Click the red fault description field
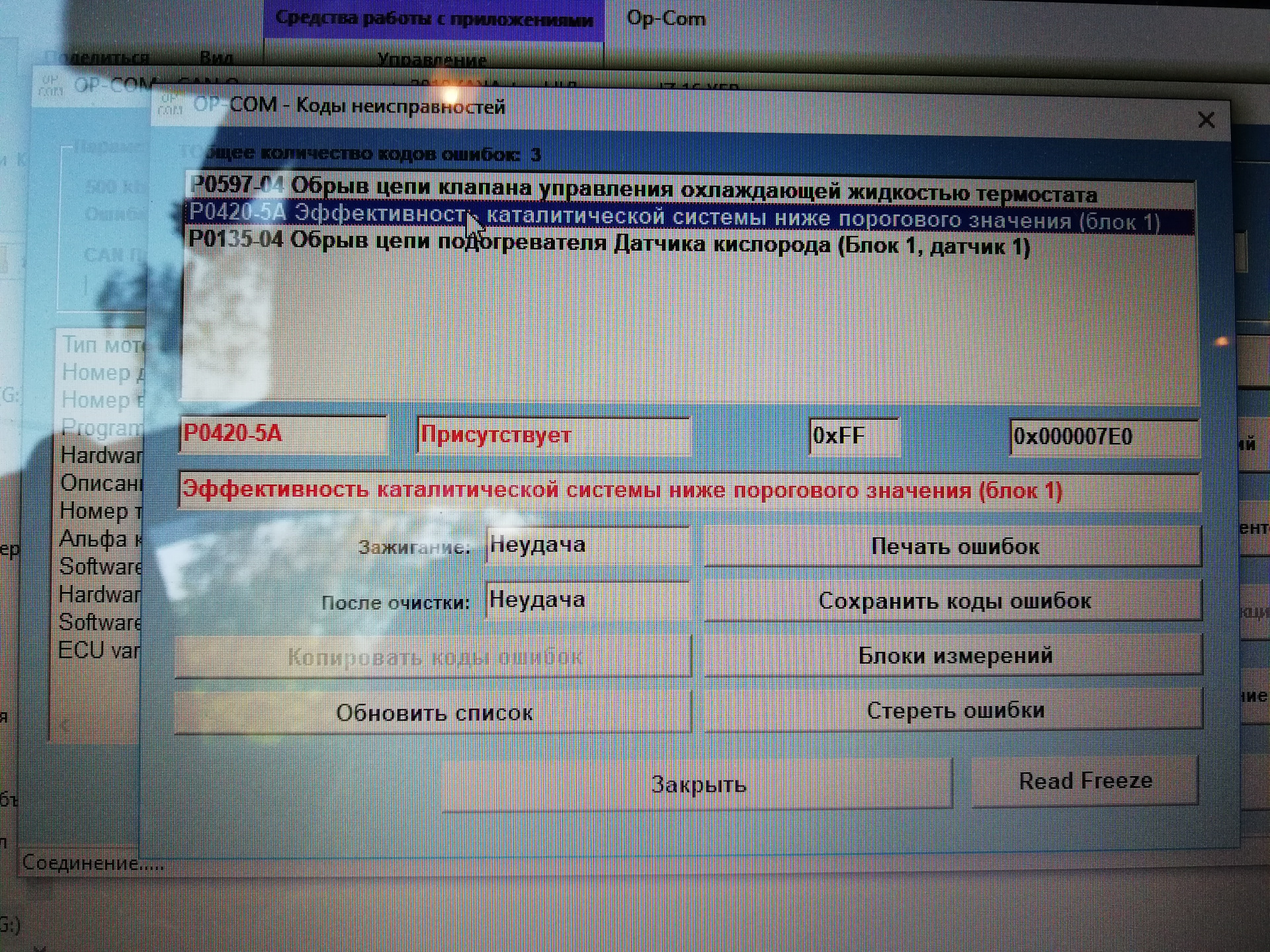1270x952 pixels. pyautogui.click(x=689, y=491)
